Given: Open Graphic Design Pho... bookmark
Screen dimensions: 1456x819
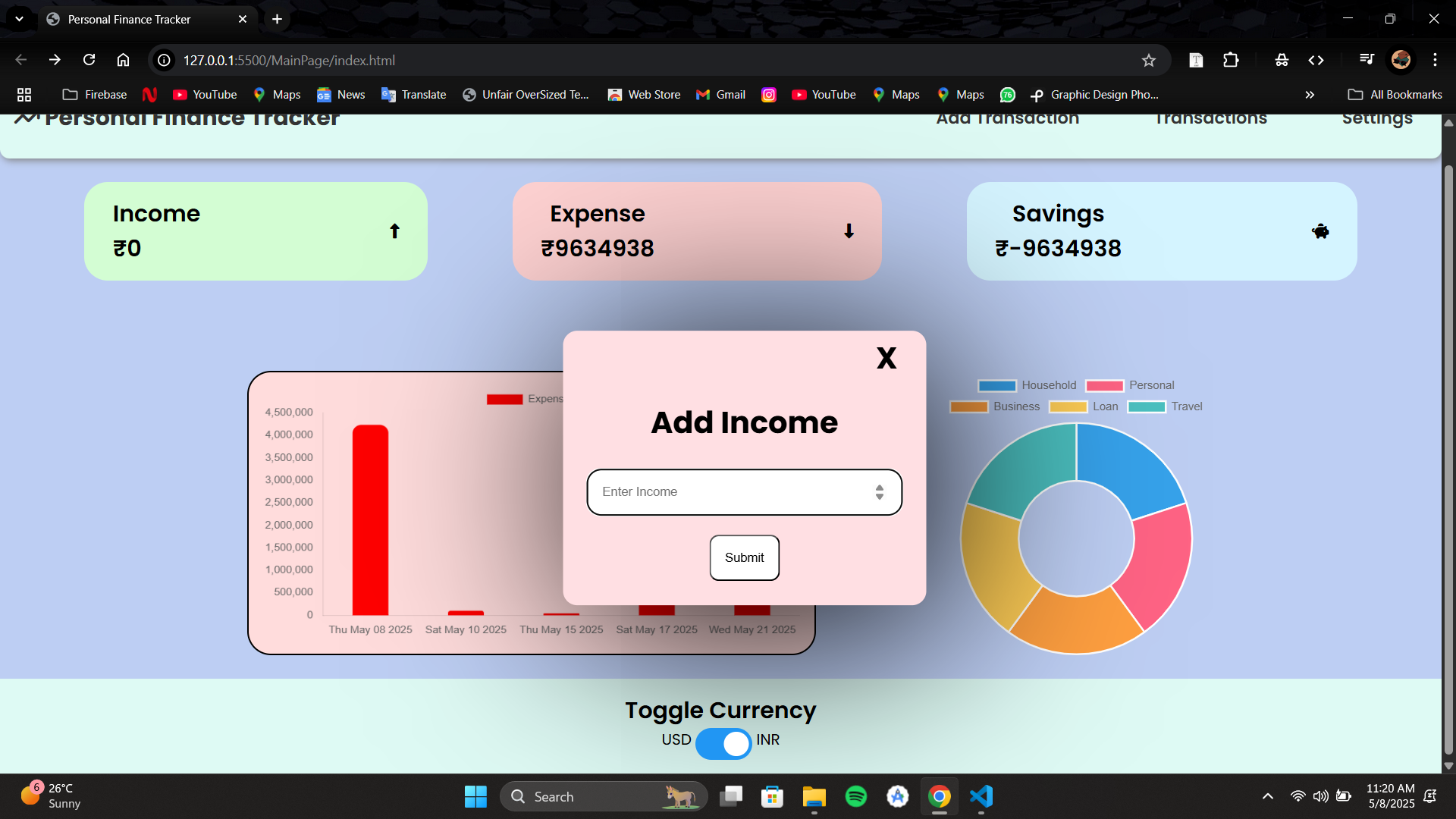Looking at the screenshot, I should coord(1094,95).
